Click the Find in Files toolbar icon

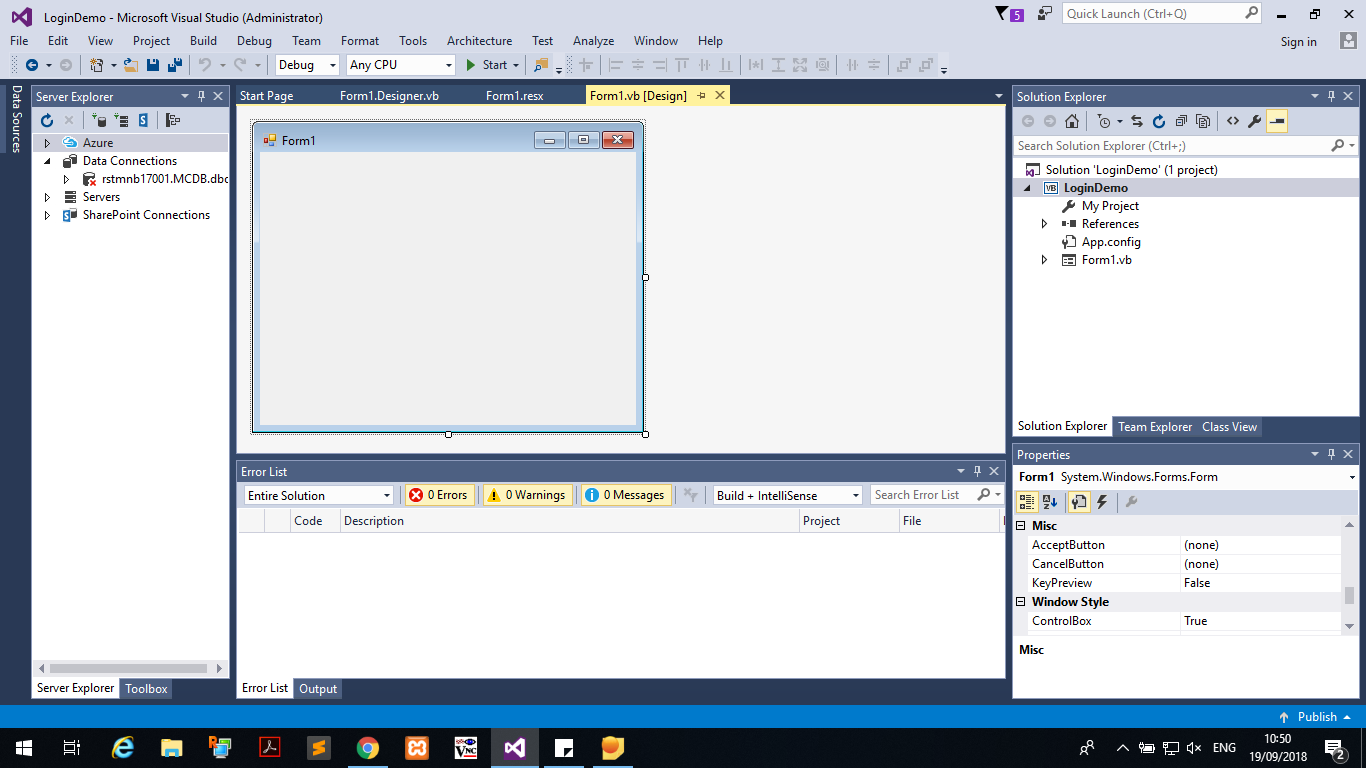click(x=541, y=65)
